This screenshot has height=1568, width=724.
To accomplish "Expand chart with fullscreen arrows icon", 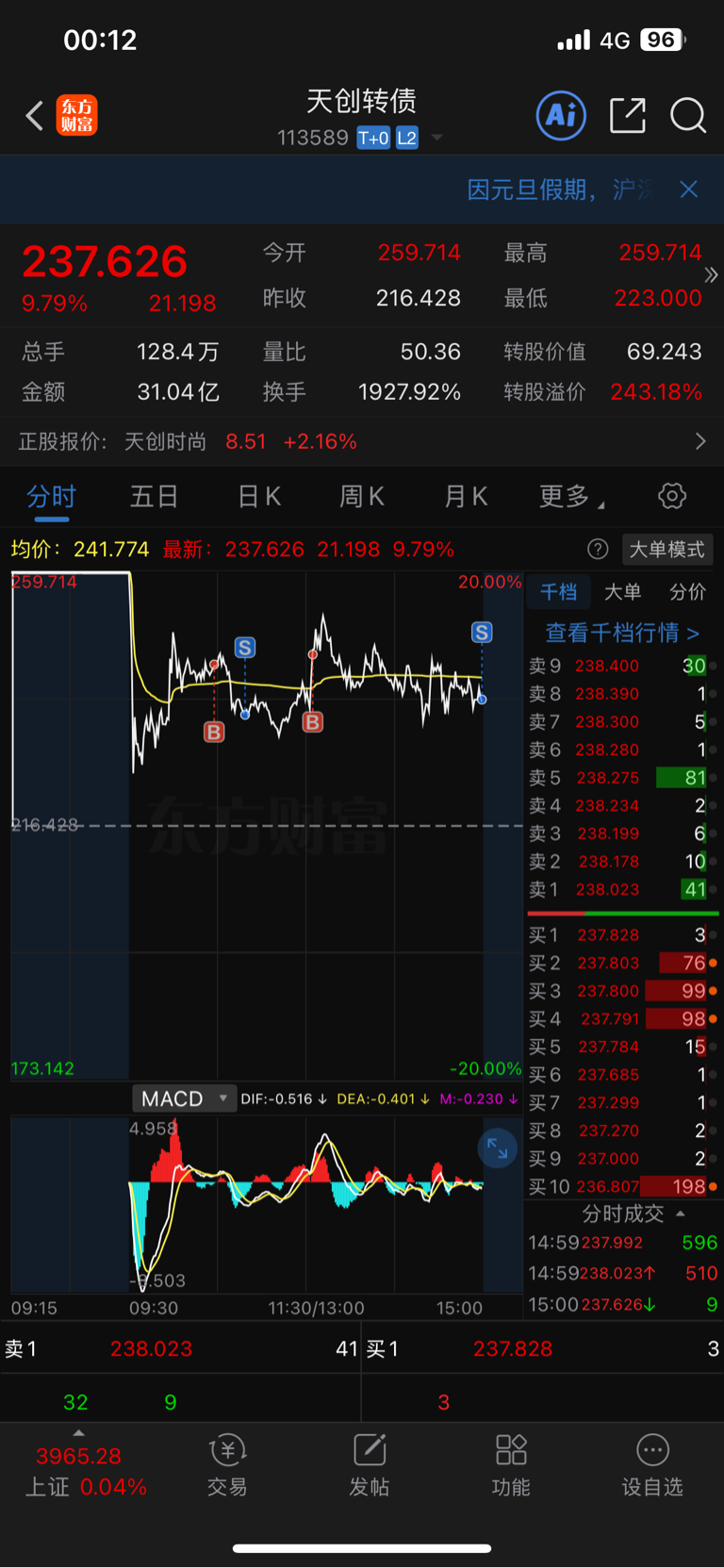I will pyautogui.click(x=497, y=1148).
